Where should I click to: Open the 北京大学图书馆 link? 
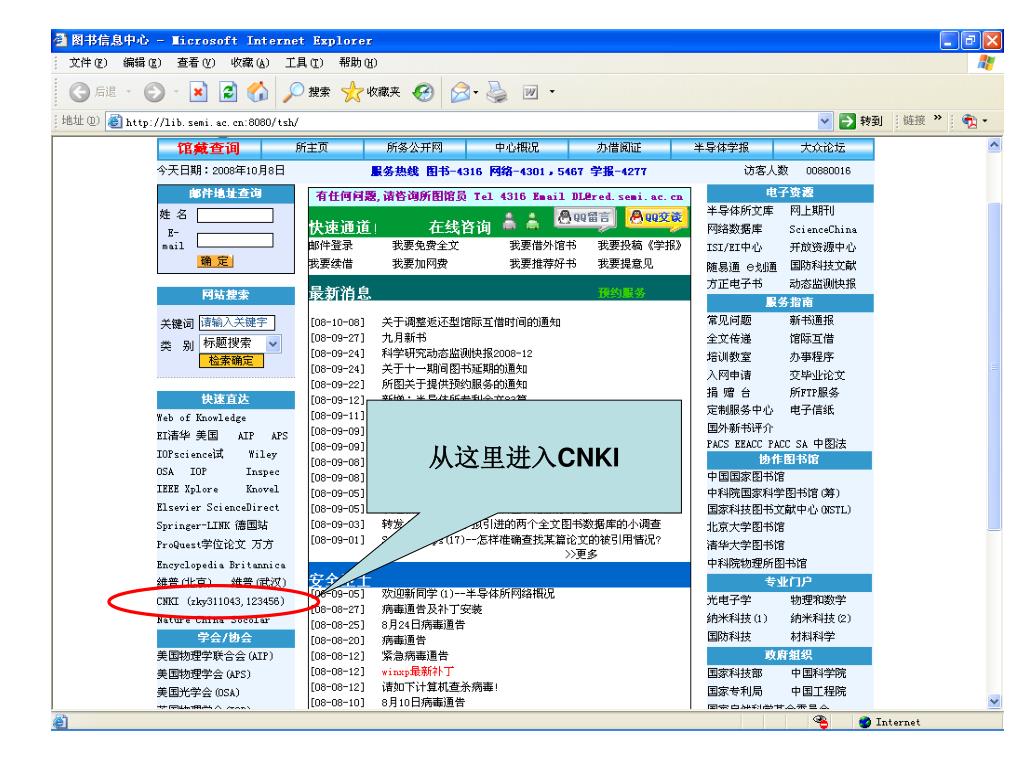(745, 527)
